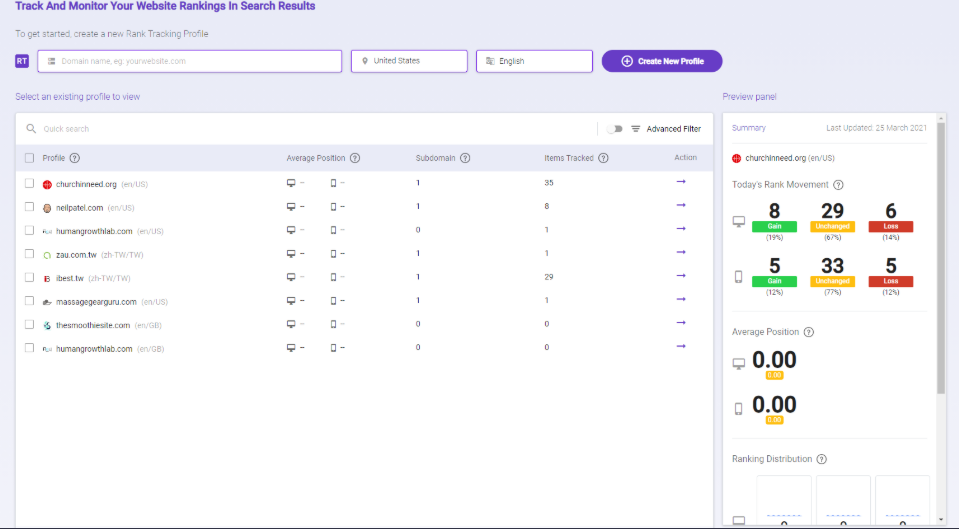Open help icon beside Today's Rank Movement
The height and width of the screenshot is (529, 959).
pyautogui.click(x=839, y=185)
